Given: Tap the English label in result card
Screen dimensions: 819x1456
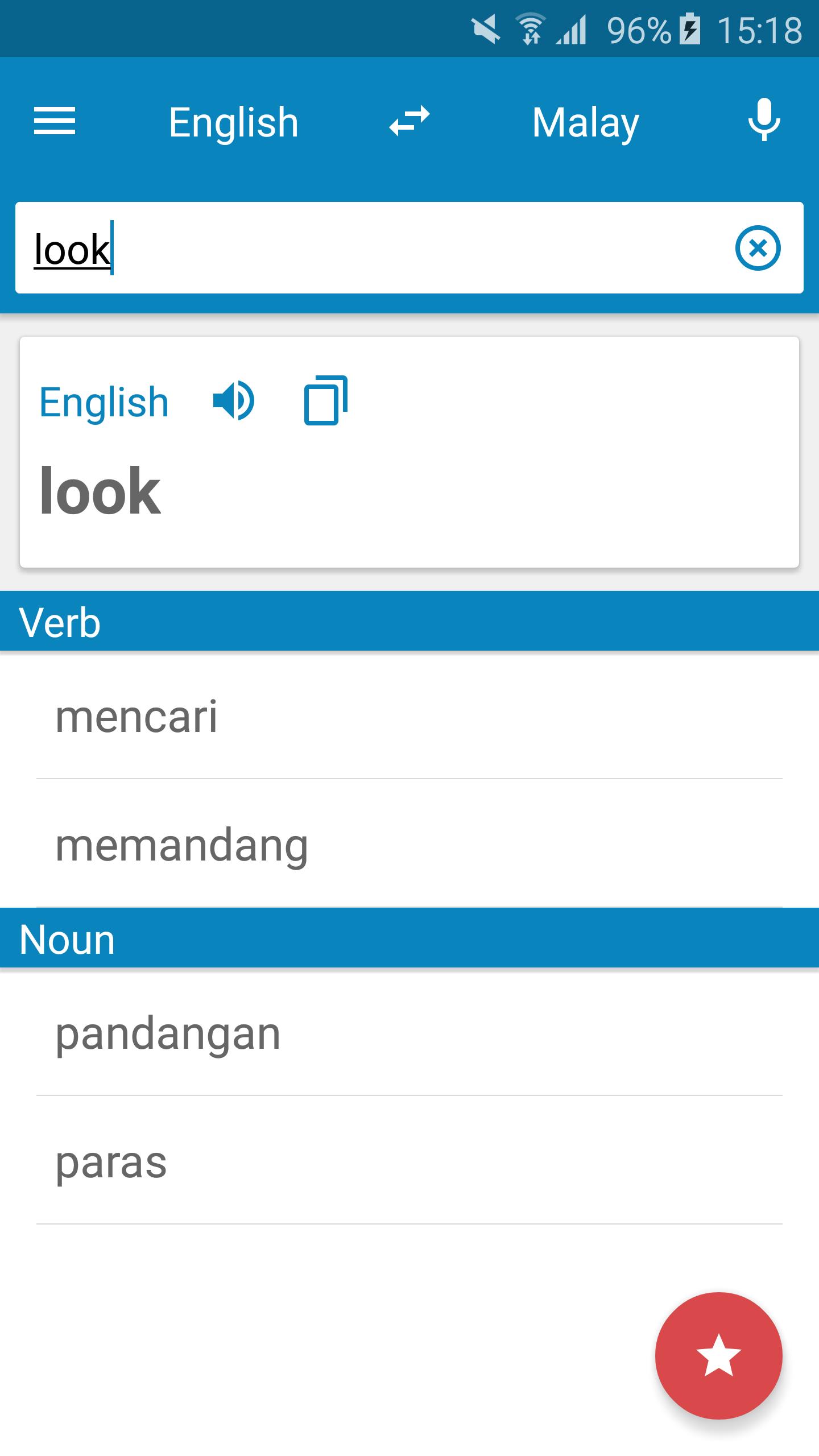Looking at the screenshot, I should coord(104,402).
